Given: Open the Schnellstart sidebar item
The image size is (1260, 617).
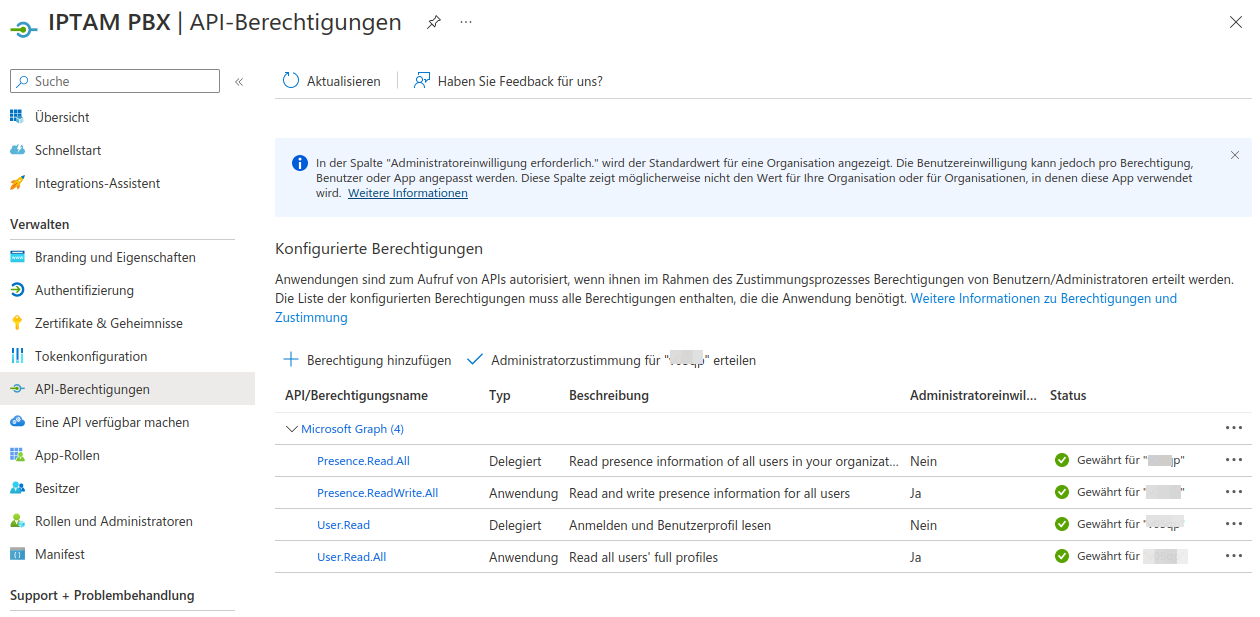Looking at the screenshot, I should 67,150.
